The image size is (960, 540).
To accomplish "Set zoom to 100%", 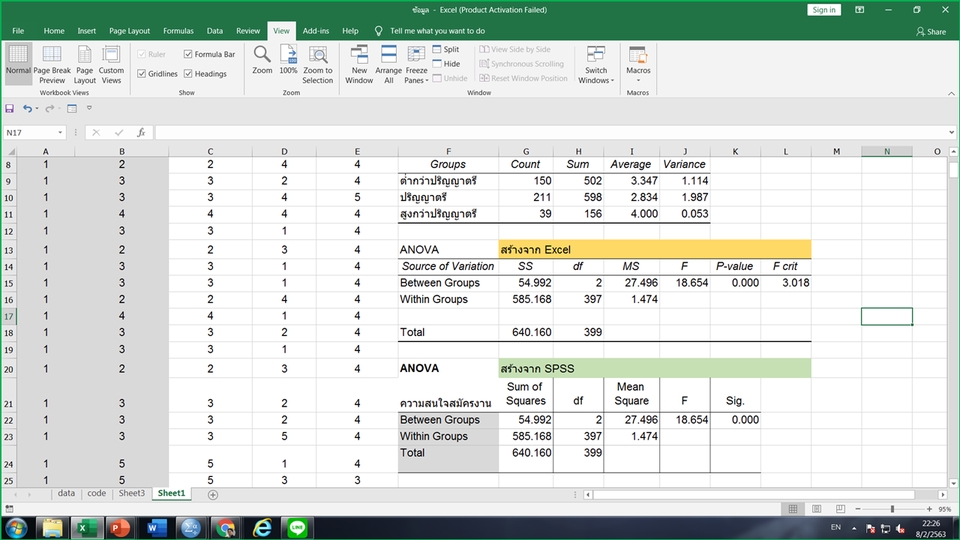I will pos(288,60).
